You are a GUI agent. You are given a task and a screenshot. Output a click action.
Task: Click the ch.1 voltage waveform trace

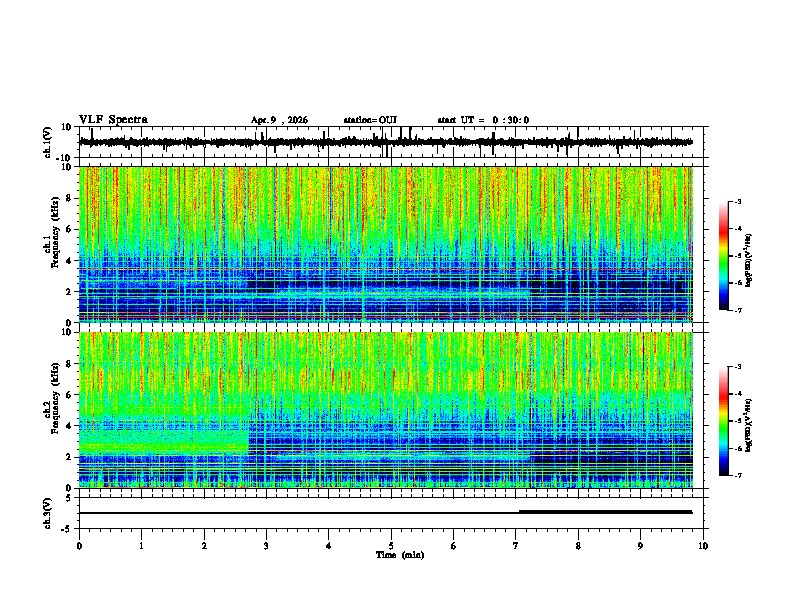tap(386, 142)
